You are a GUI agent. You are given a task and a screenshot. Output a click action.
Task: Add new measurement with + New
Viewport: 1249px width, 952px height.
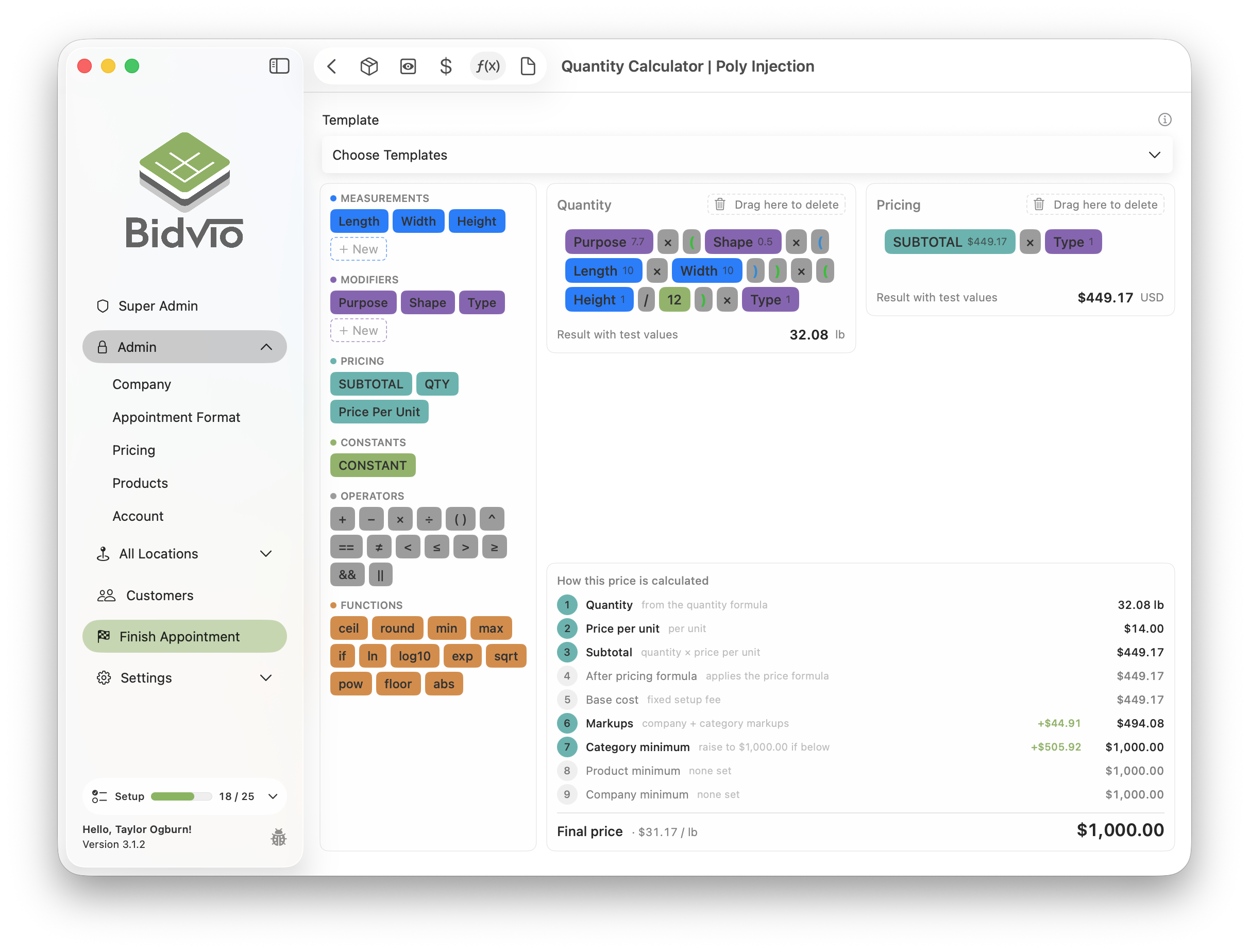click(x=359, y=249)
